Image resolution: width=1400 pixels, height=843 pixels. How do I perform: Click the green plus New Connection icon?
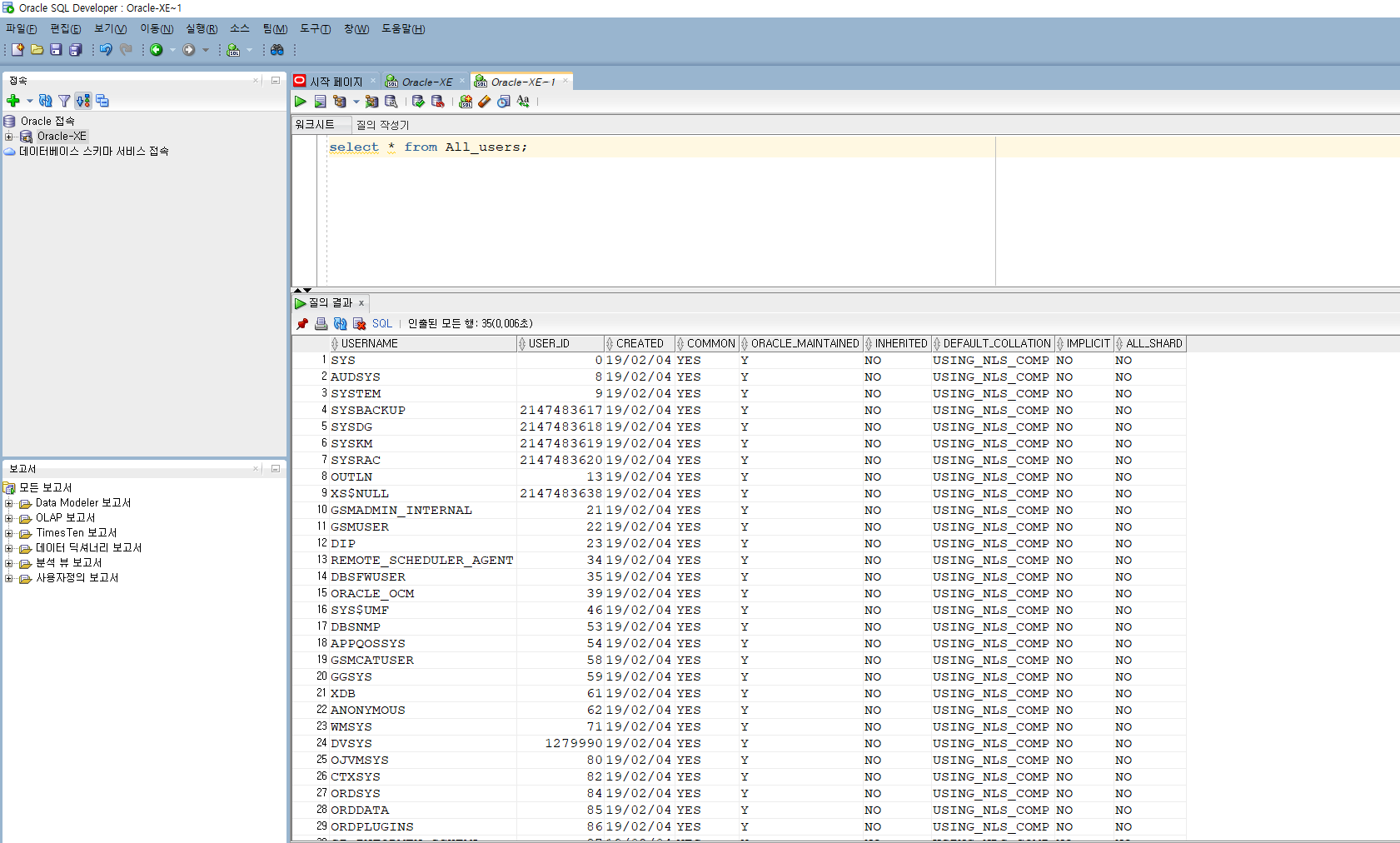coord(13,101)
